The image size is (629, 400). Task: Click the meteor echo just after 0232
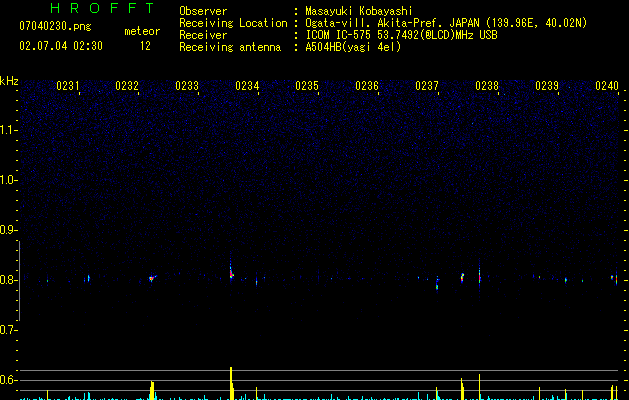152,278
